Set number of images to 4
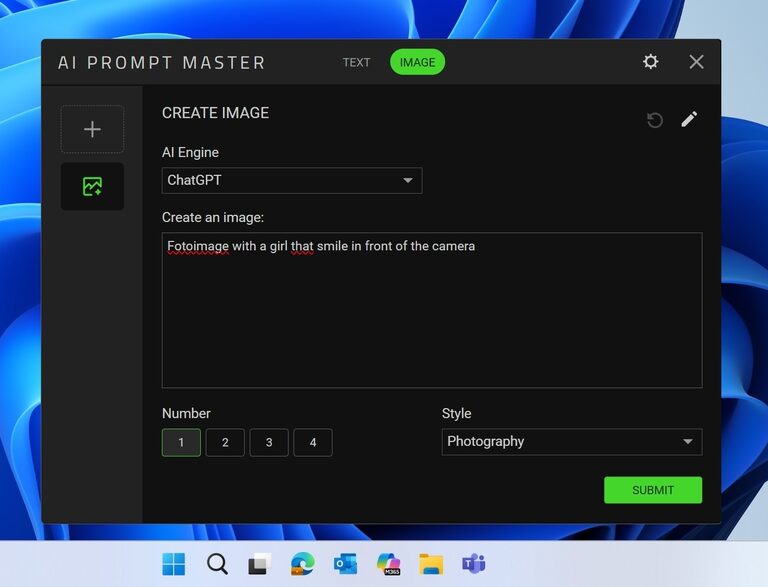 (313, 442)
